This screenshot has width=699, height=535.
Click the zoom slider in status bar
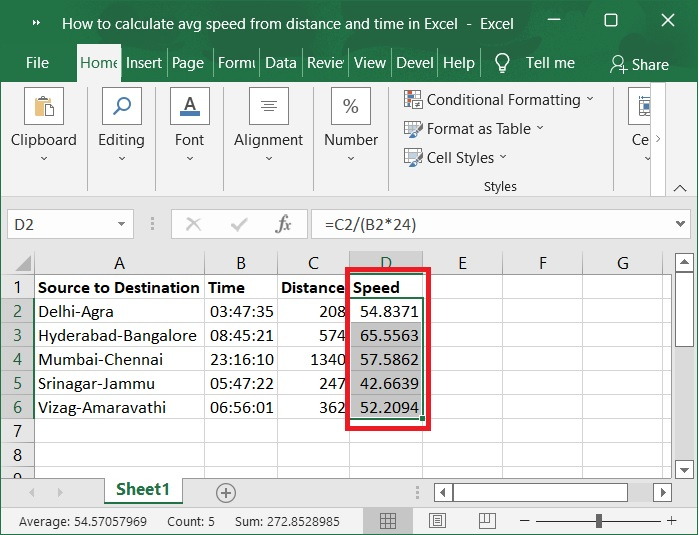598,521
